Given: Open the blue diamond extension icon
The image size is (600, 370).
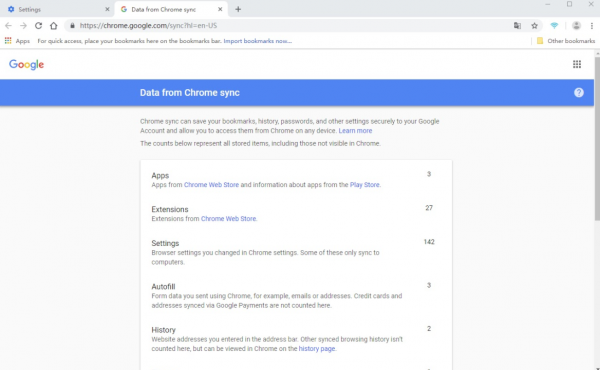Looking at the screenshot, I should click(x=554, y=26).
